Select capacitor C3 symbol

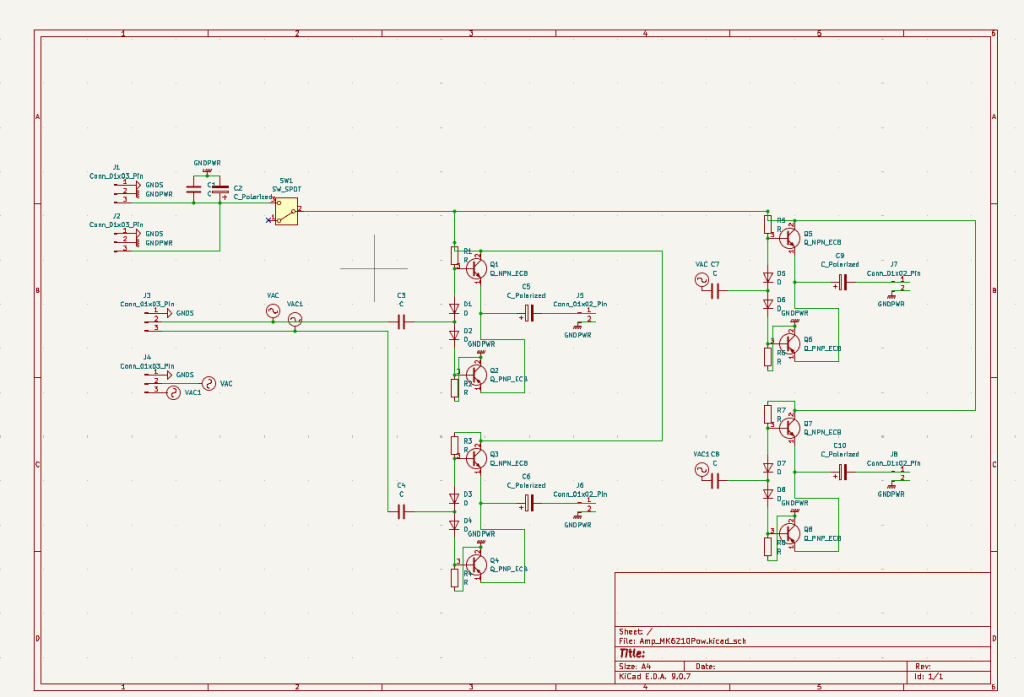(402, 322)
